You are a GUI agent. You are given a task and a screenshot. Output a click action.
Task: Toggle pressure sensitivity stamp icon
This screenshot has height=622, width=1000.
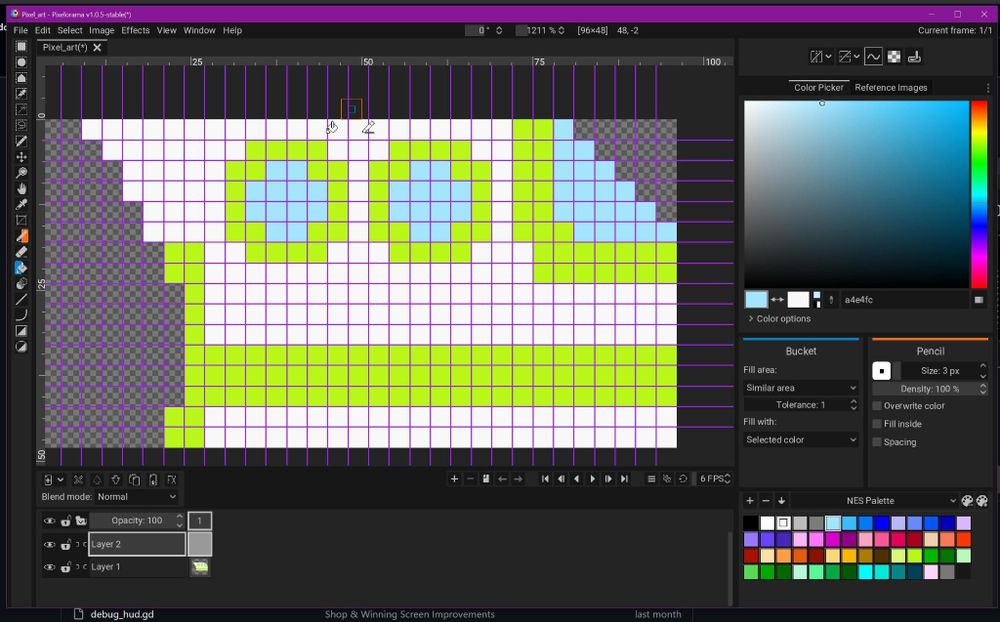pyautogui.click(x=915, y=57)
